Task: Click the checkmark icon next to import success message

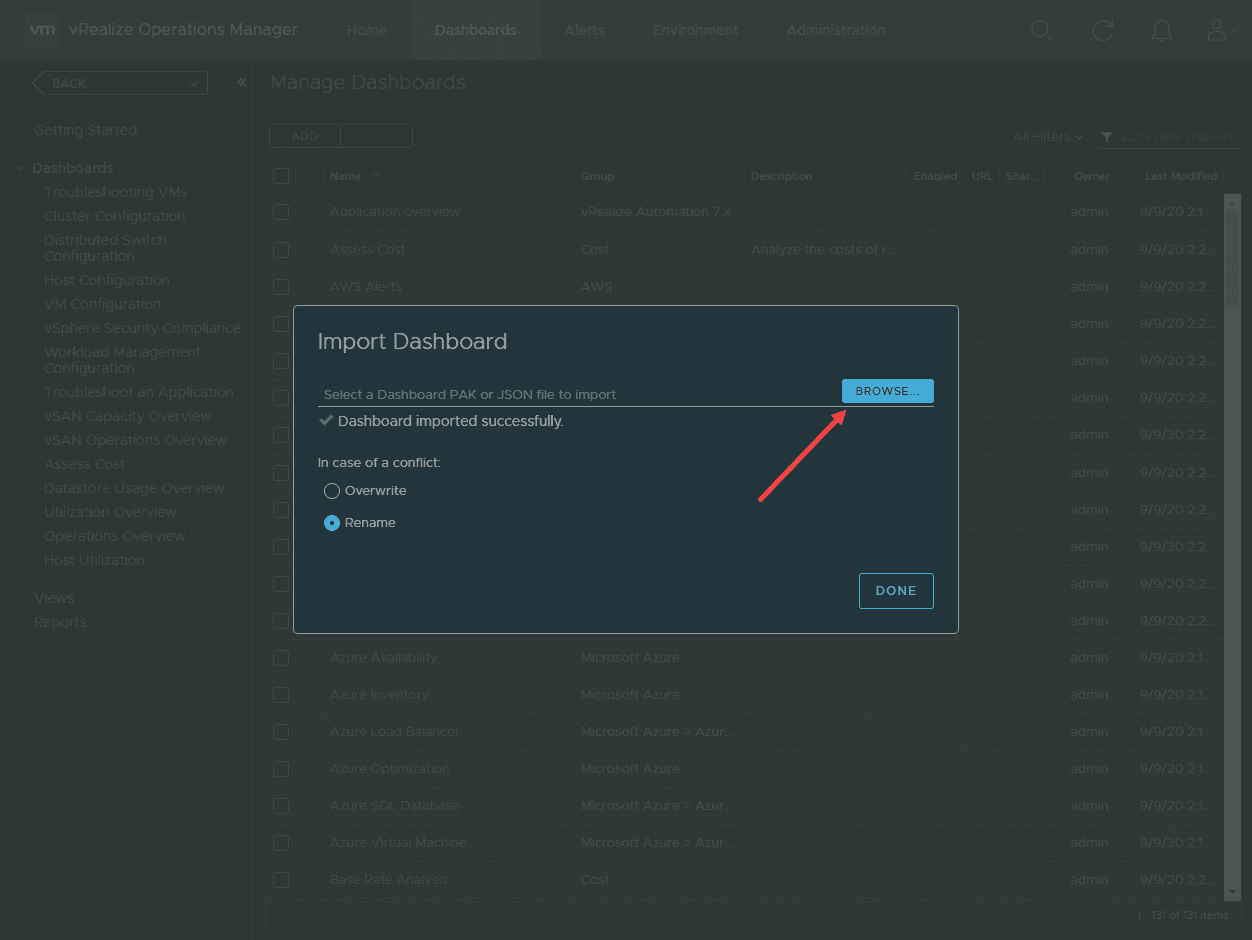Action: click(326, 420)
